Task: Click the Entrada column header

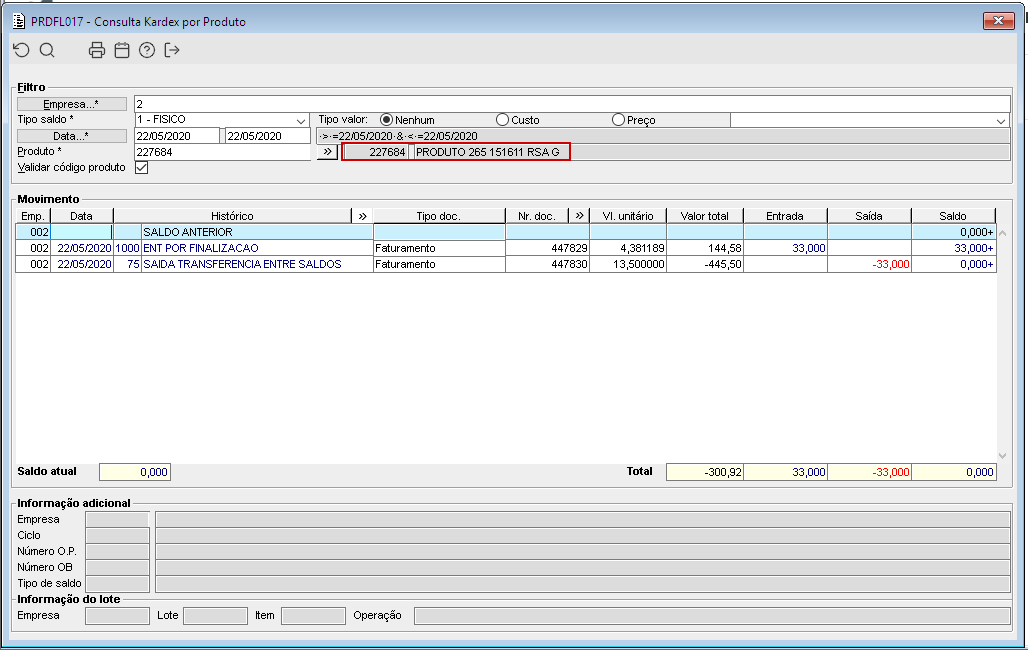Action: pos(785,216)
